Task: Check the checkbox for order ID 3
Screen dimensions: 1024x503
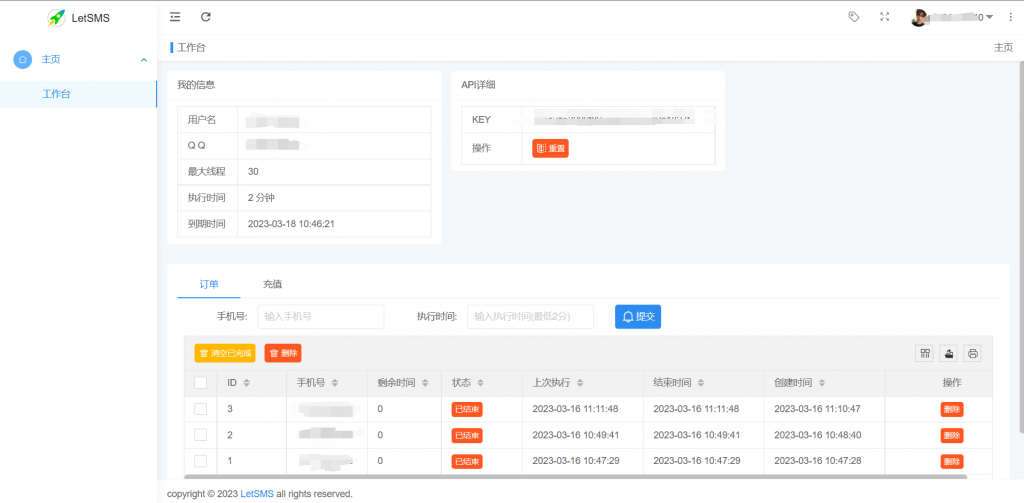Action: pos(201,409)
